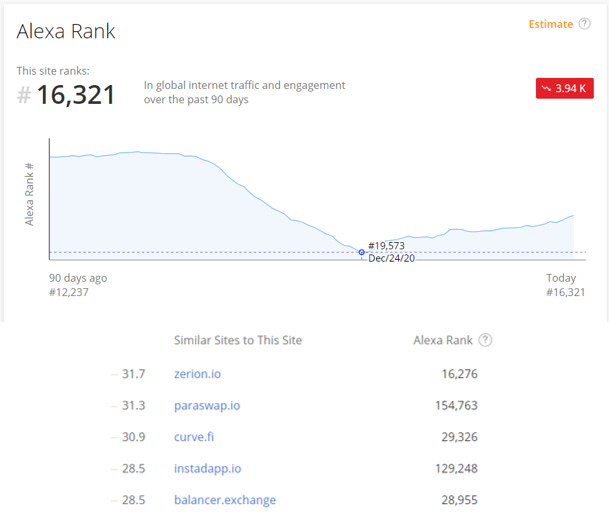Open the curve.fi similar site link
Image resolution: width=609 pixels, height=524 pixels.
pyautogui.click(x=194, y=437)
